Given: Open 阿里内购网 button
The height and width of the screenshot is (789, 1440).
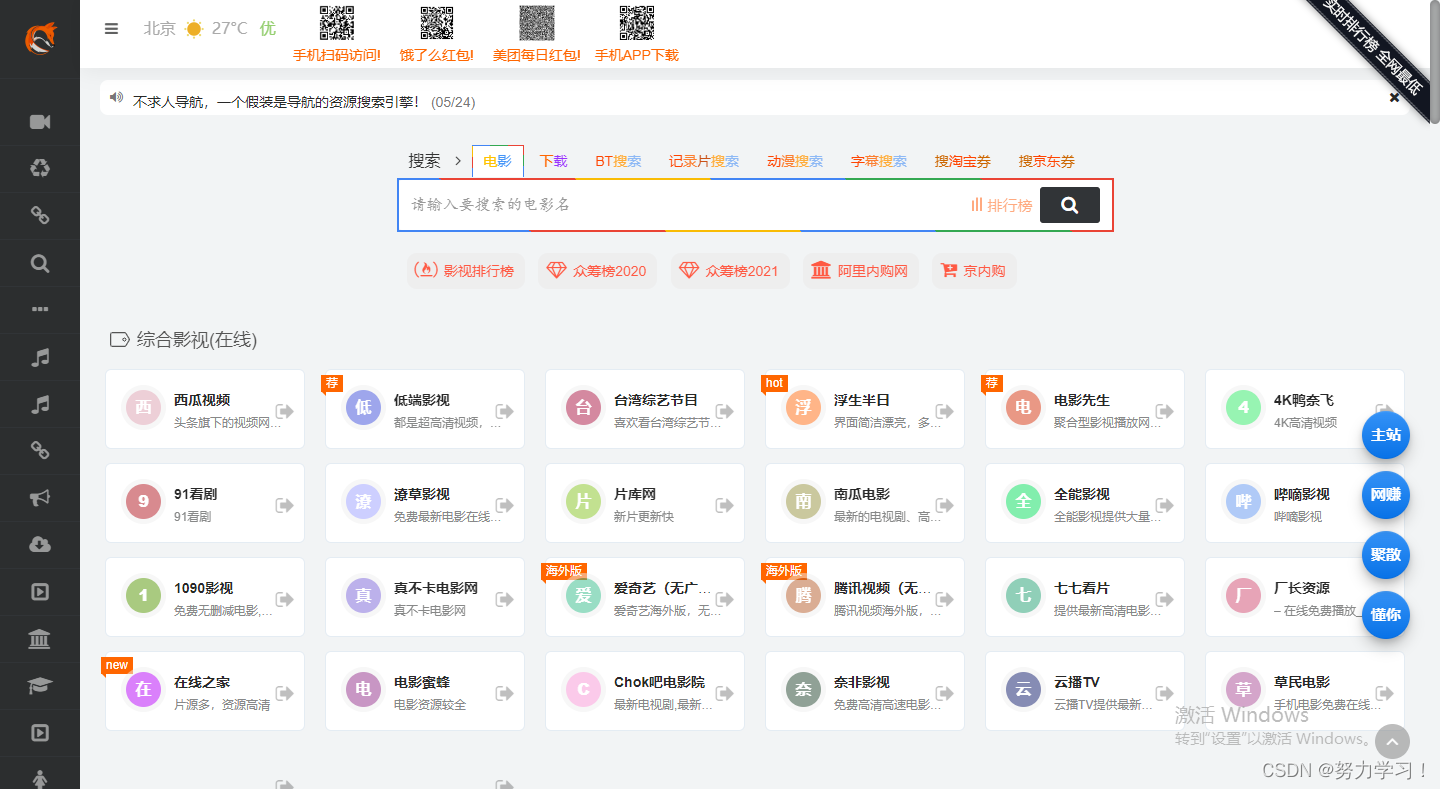Looking at the screenshot, I should pos(861,271).
